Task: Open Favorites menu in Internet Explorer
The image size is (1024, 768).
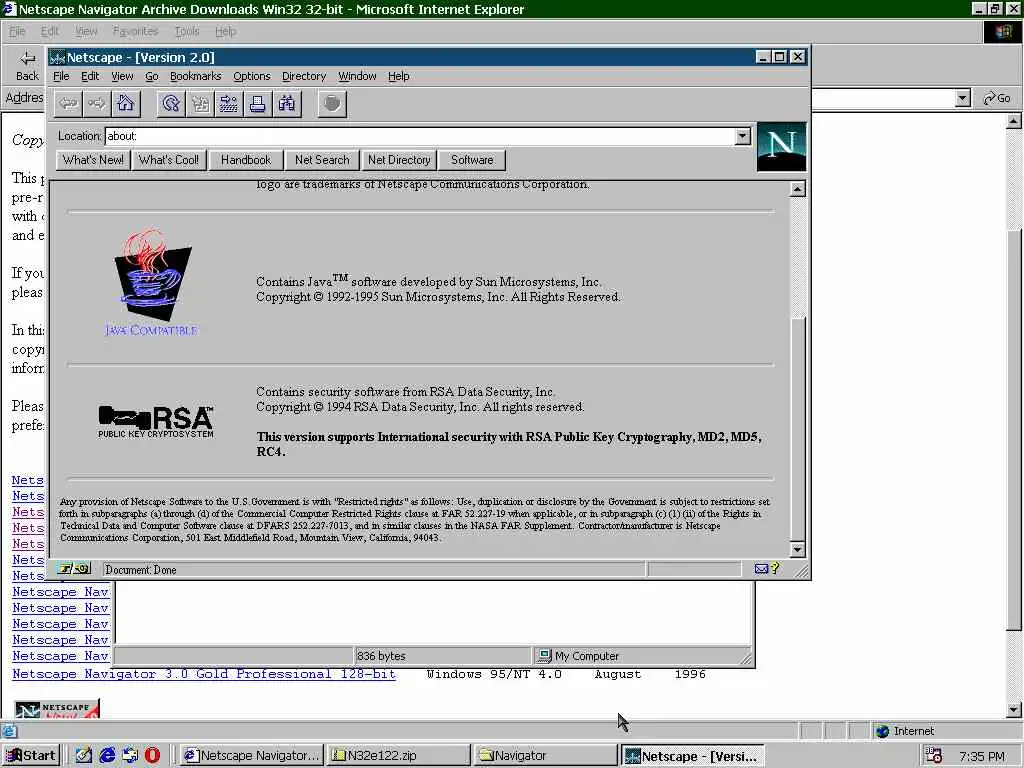Action: coord(135,31)
